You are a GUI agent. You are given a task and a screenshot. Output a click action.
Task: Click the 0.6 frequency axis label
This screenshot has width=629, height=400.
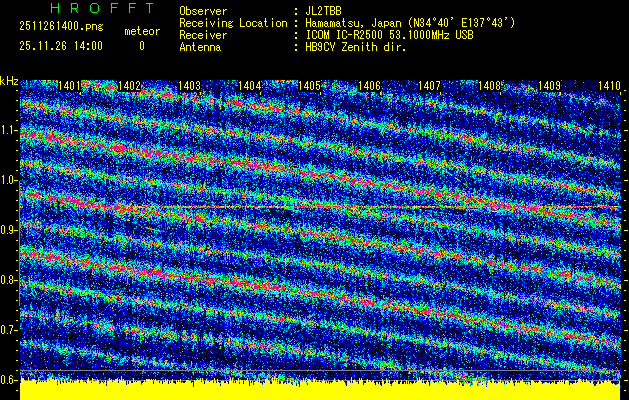point(9,380)
